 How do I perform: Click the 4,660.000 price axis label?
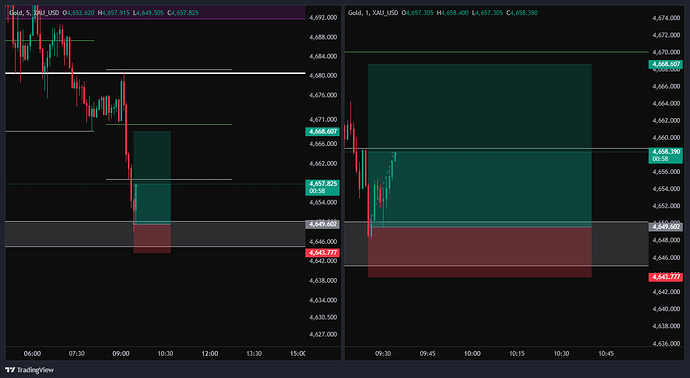(x=666, y=138)
